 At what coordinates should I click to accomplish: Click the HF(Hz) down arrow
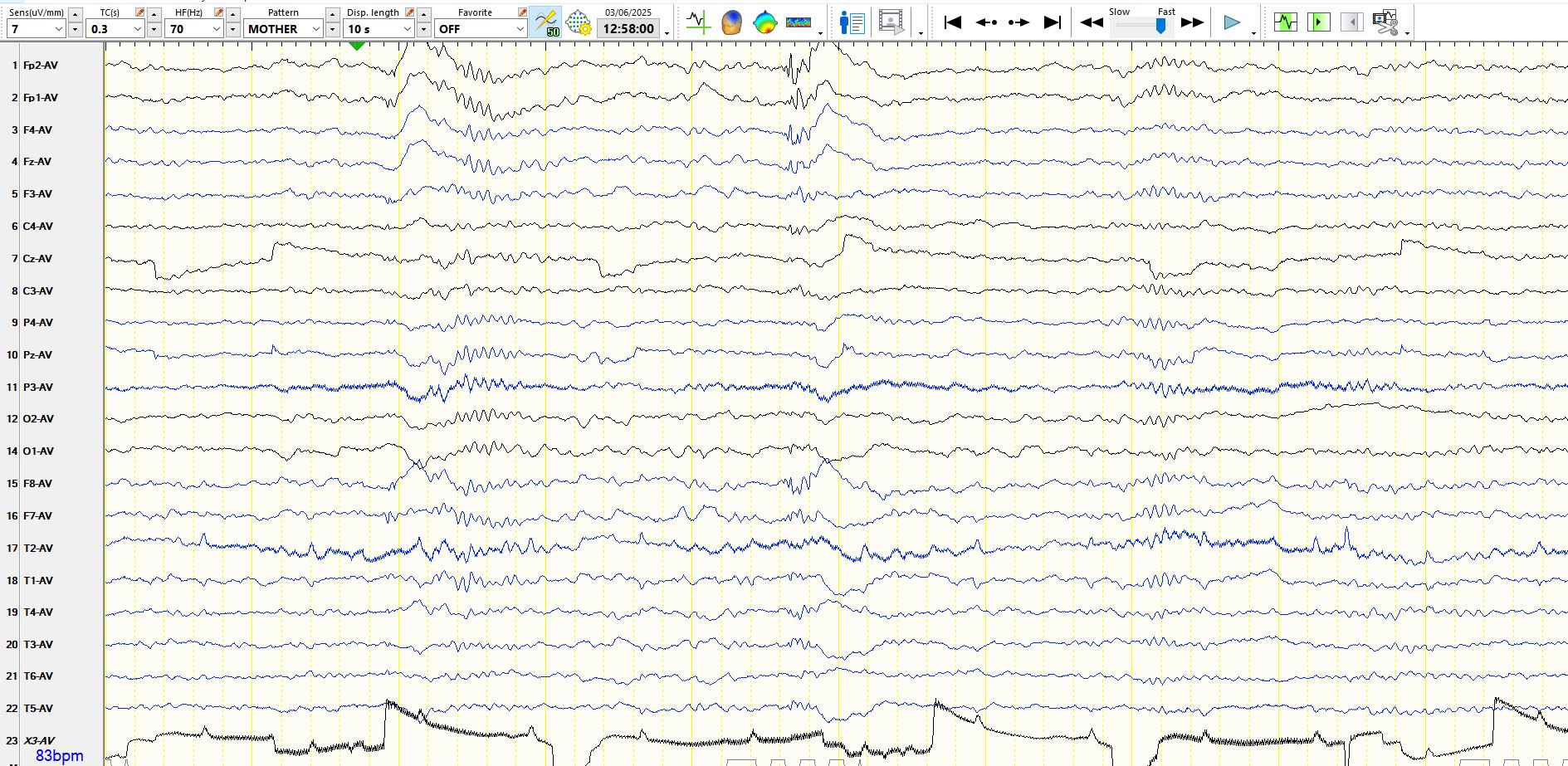pyautogui.click(x=233, y=30)
